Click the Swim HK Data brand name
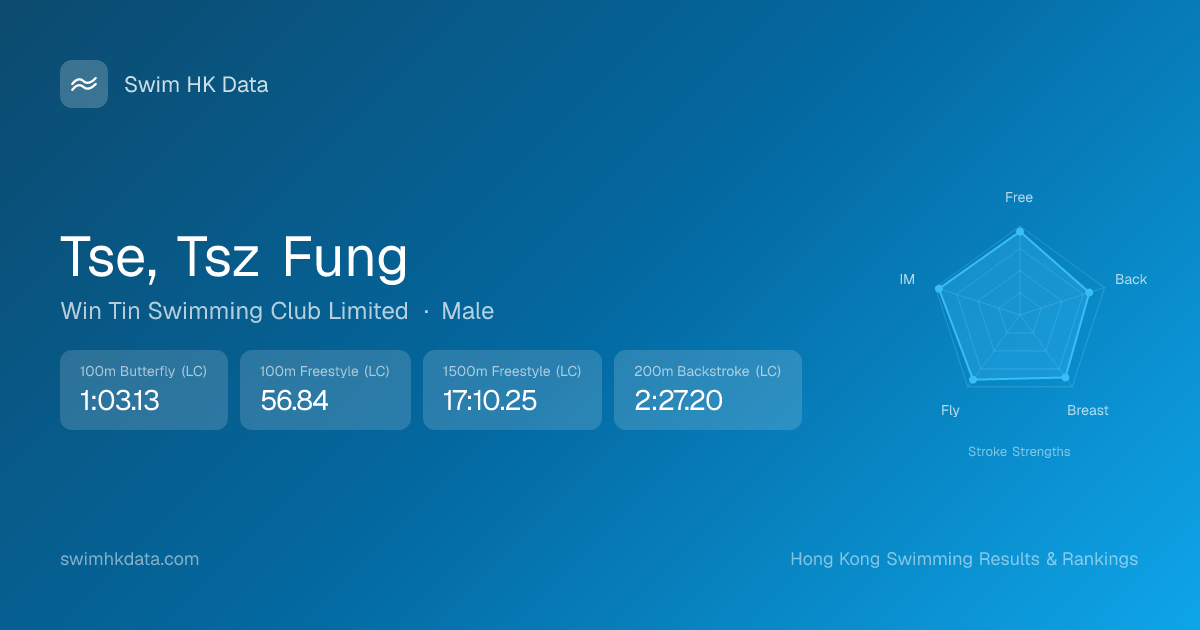 click(x=196, y=85)
